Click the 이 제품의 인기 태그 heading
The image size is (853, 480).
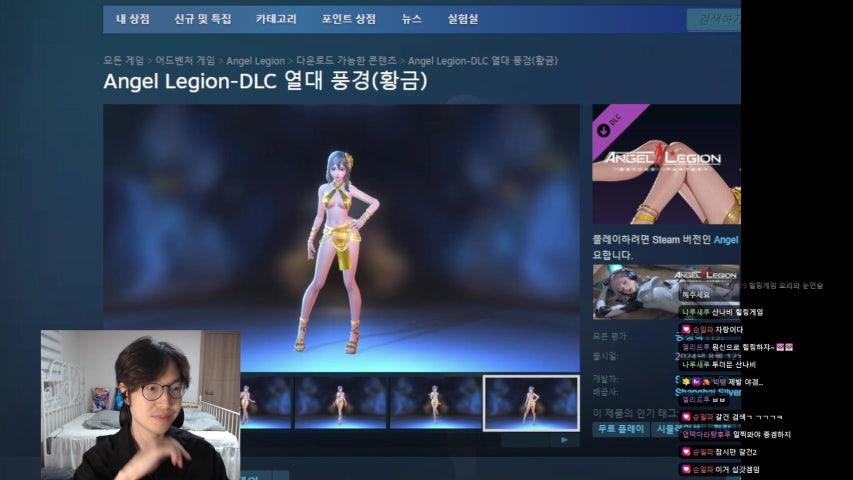tap(635, 414)
